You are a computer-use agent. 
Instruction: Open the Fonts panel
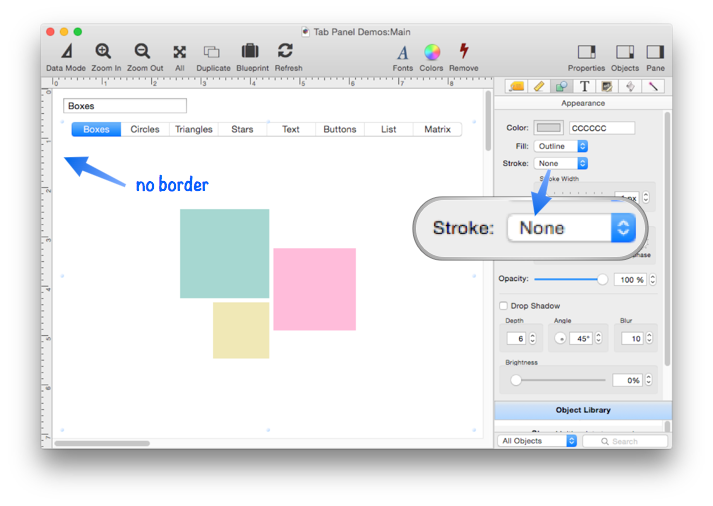pos(402,53)
